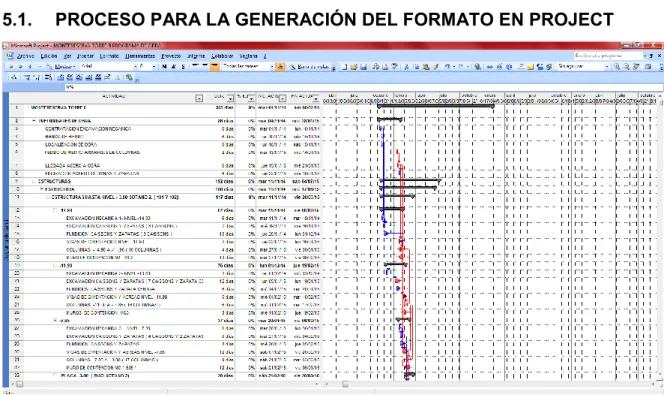Click in the 'Escriba una pregunta' help box
Image resolution: width=664 pixels, height=395 pixels.
(x=608, y=55)
